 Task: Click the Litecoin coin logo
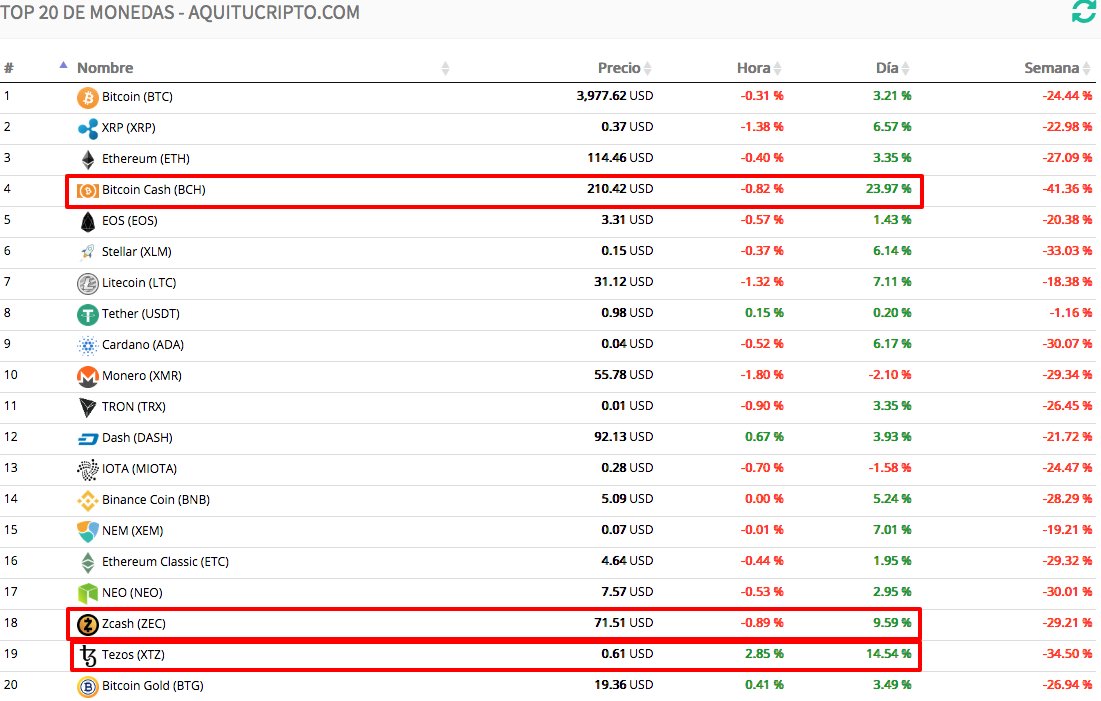click(88, 284)
